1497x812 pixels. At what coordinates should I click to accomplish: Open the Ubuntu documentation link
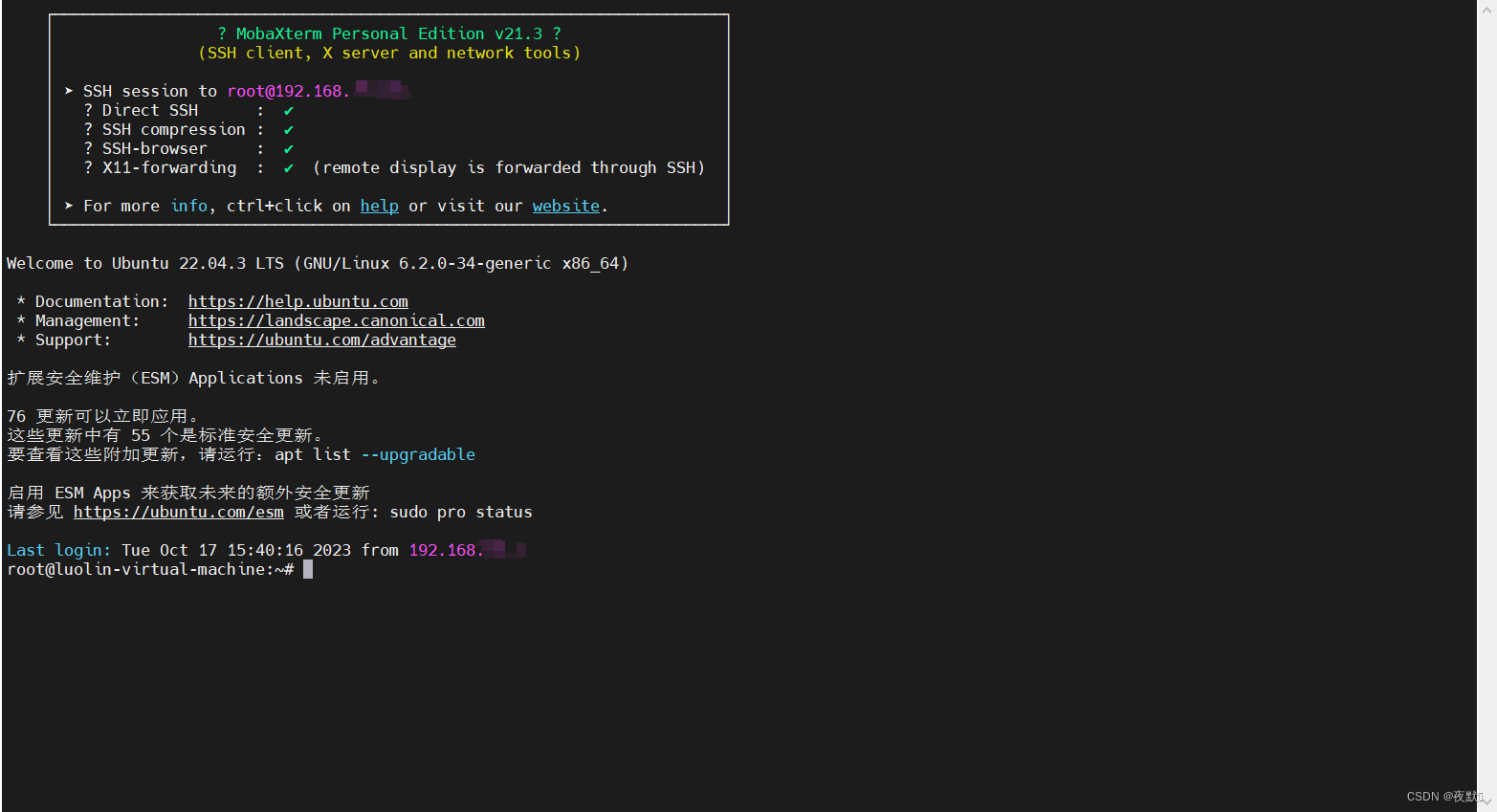tap(297, 301)
